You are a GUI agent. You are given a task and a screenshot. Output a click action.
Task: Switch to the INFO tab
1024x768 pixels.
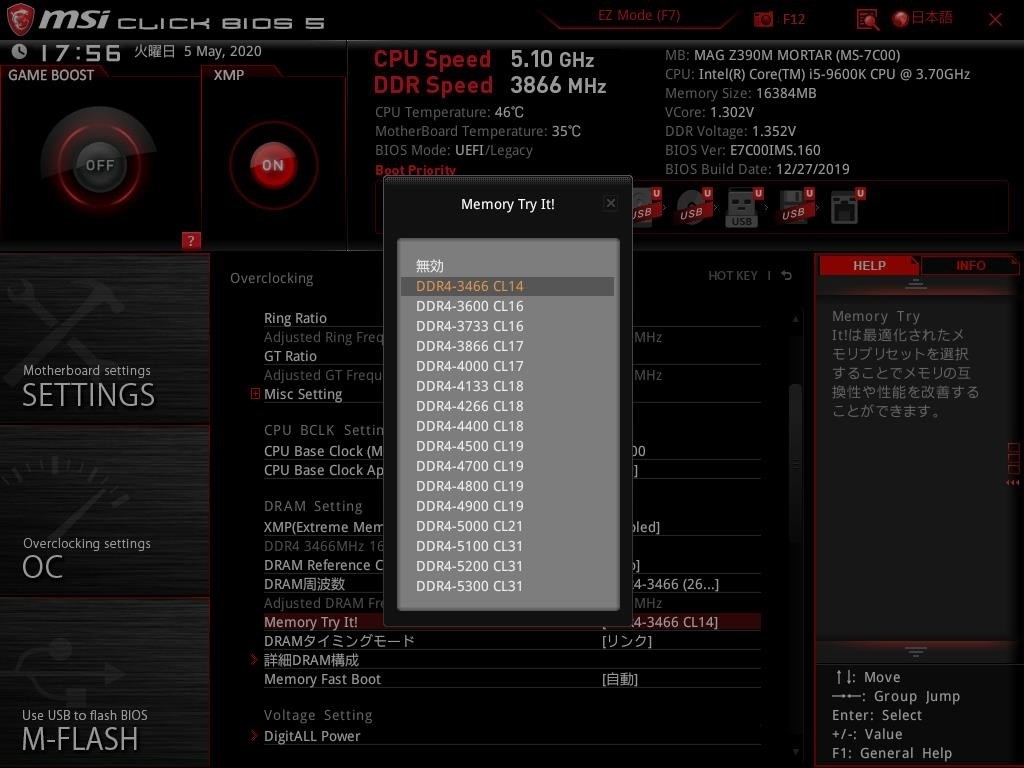tap(969, 265)
